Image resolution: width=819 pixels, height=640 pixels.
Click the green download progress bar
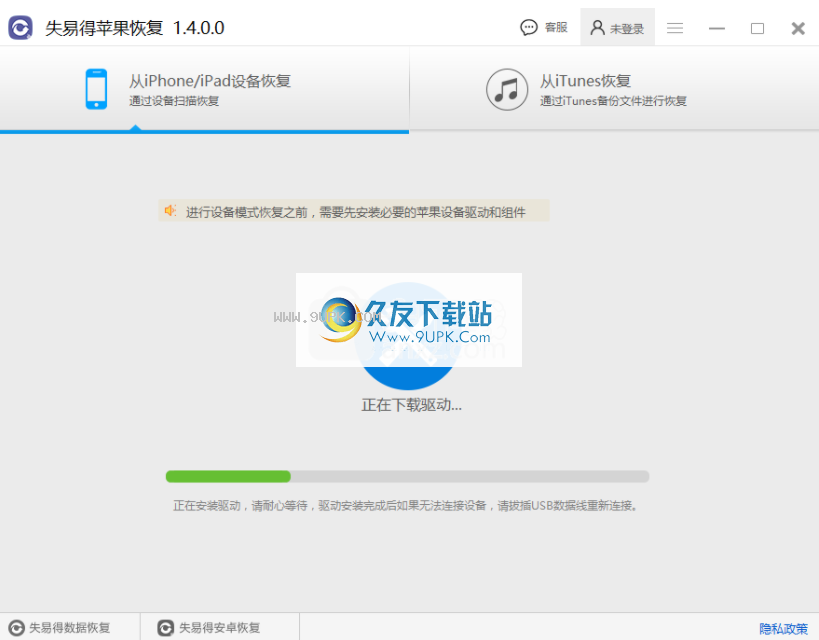[407, 476]
